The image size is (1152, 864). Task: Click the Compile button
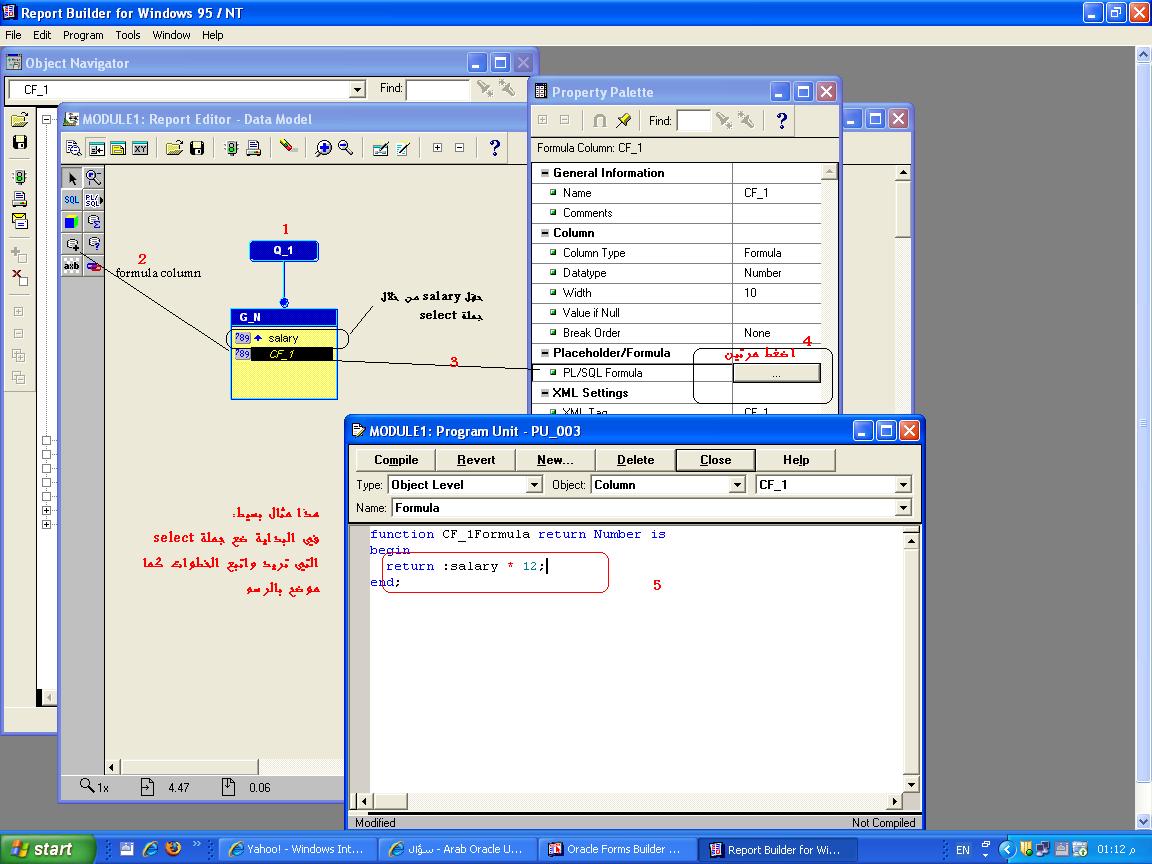tap(396, 460)
